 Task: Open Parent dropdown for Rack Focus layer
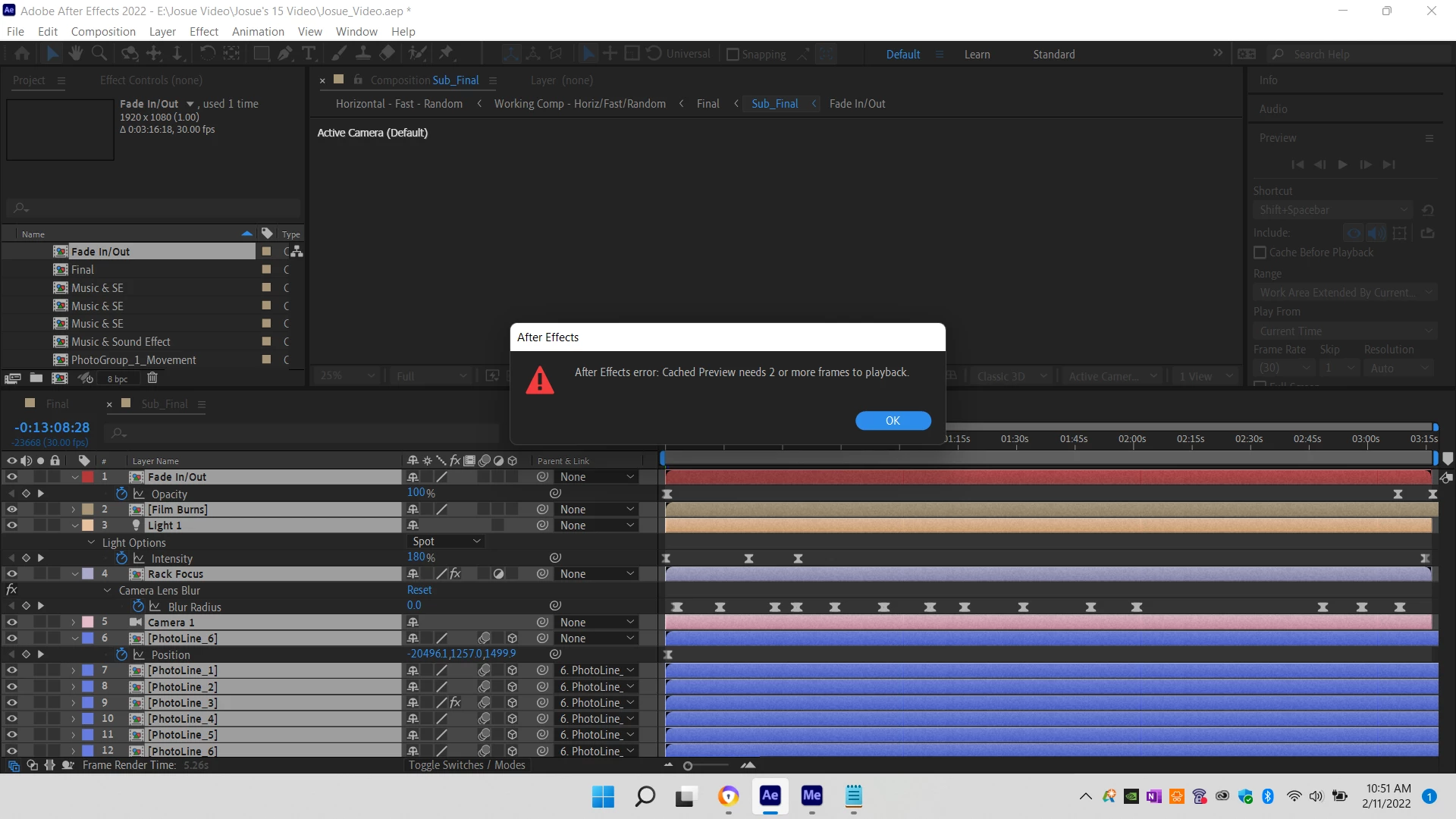coord(597,574)
